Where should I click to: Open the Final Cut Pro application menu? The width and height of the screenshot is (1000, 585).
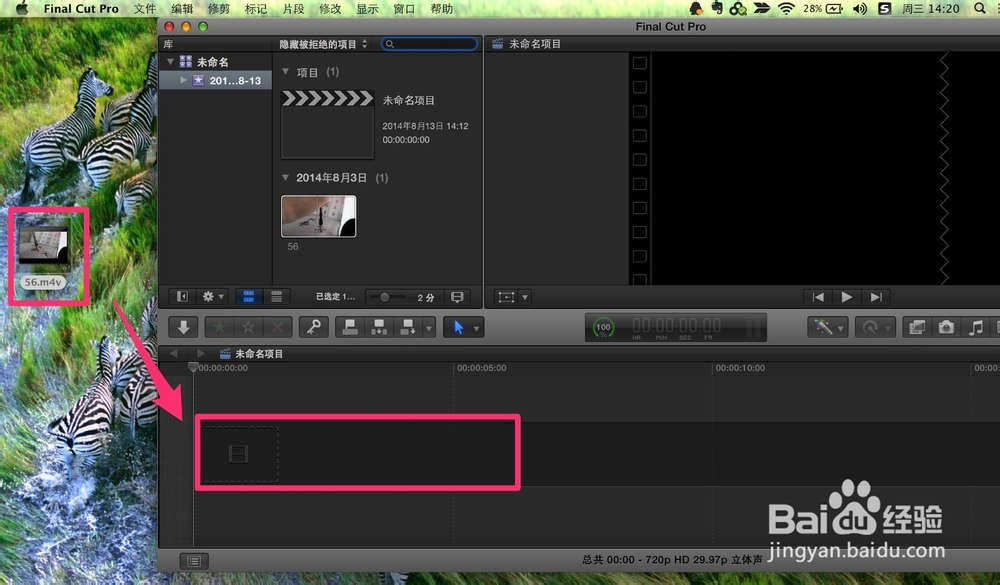coord(81,8)
